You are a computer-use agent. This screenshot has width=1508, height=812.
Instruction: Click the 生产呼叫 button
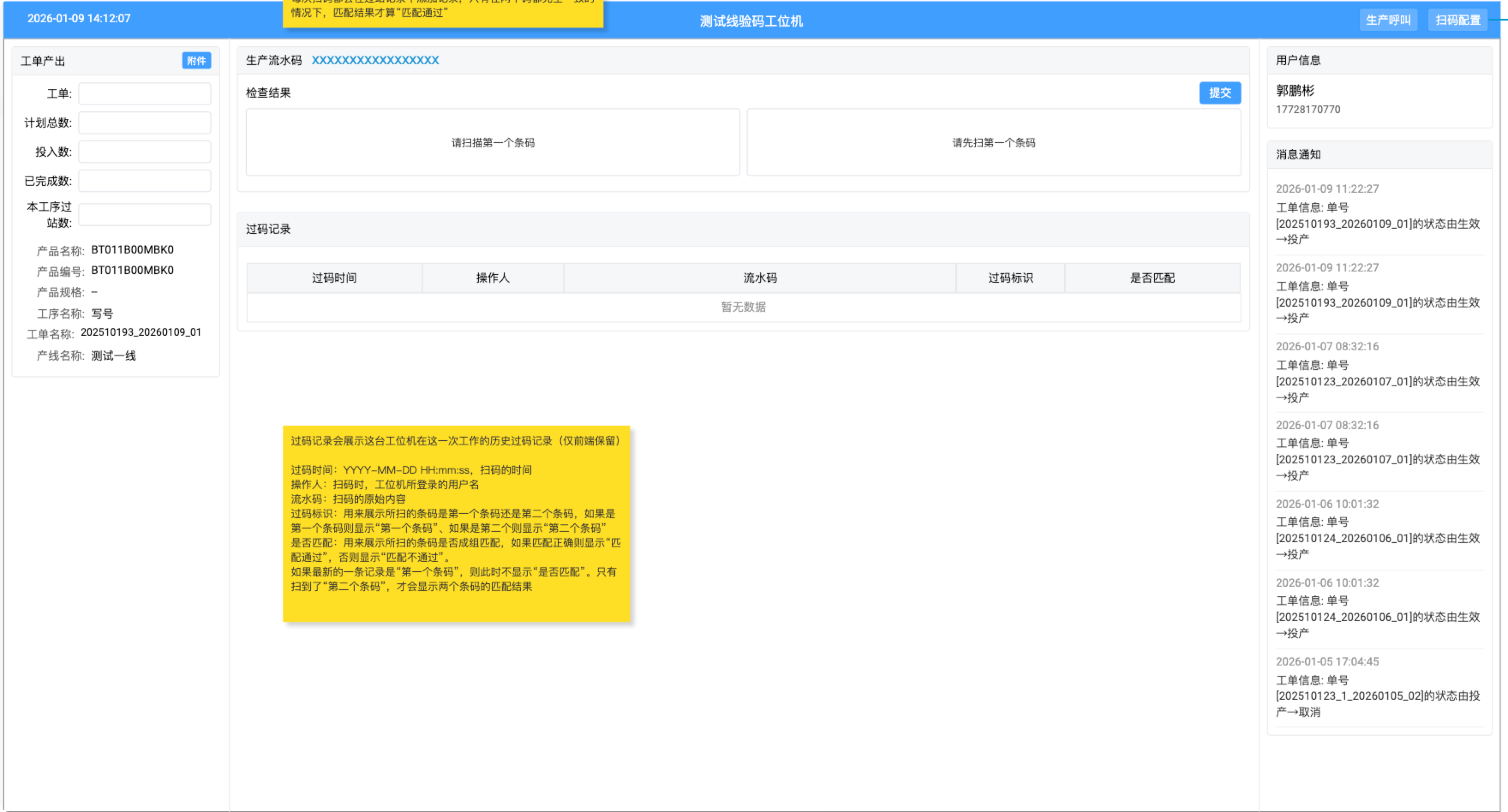click(1388, 21)
